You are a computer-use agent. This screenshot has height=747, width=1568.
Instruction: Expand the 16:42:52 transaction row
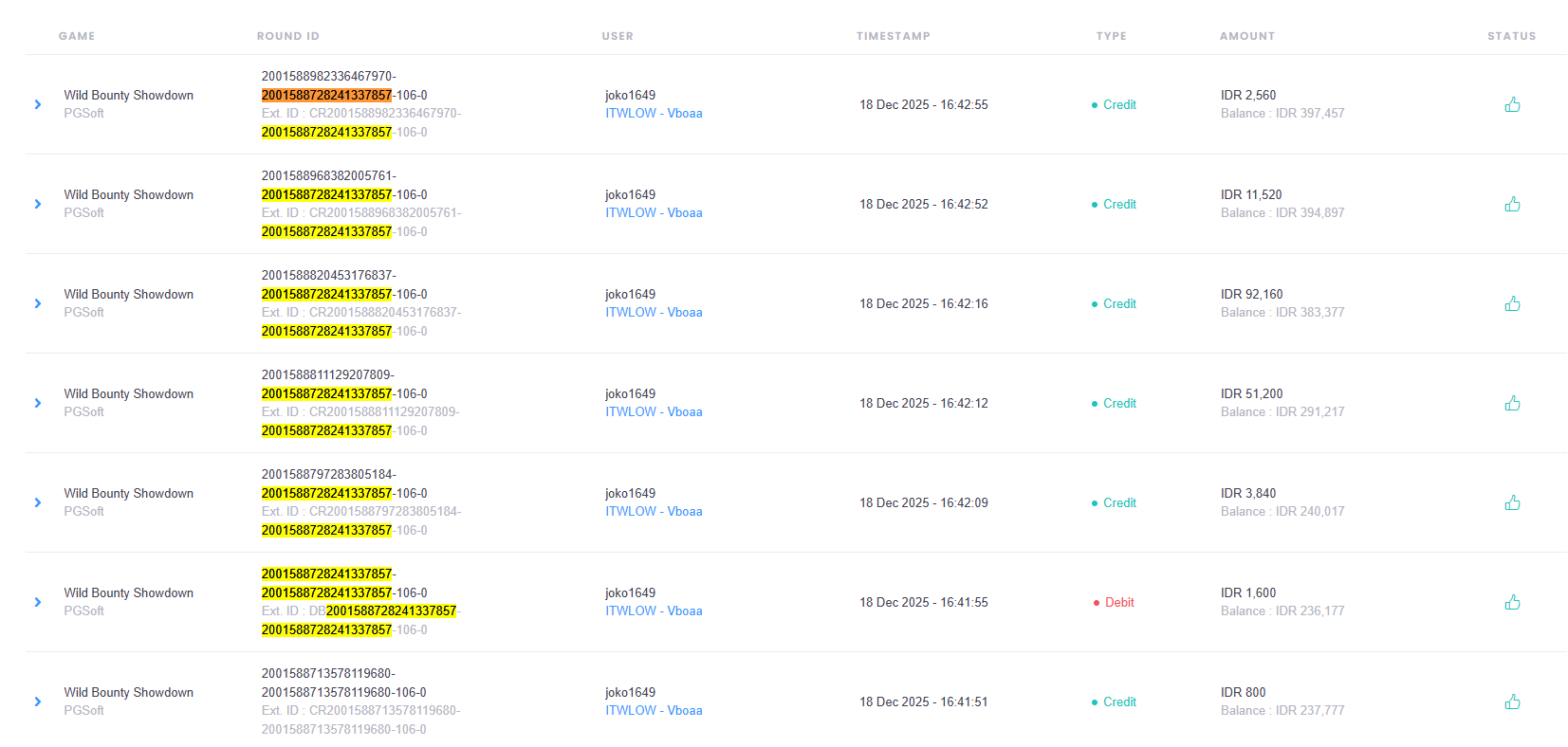tap(38, 204)
